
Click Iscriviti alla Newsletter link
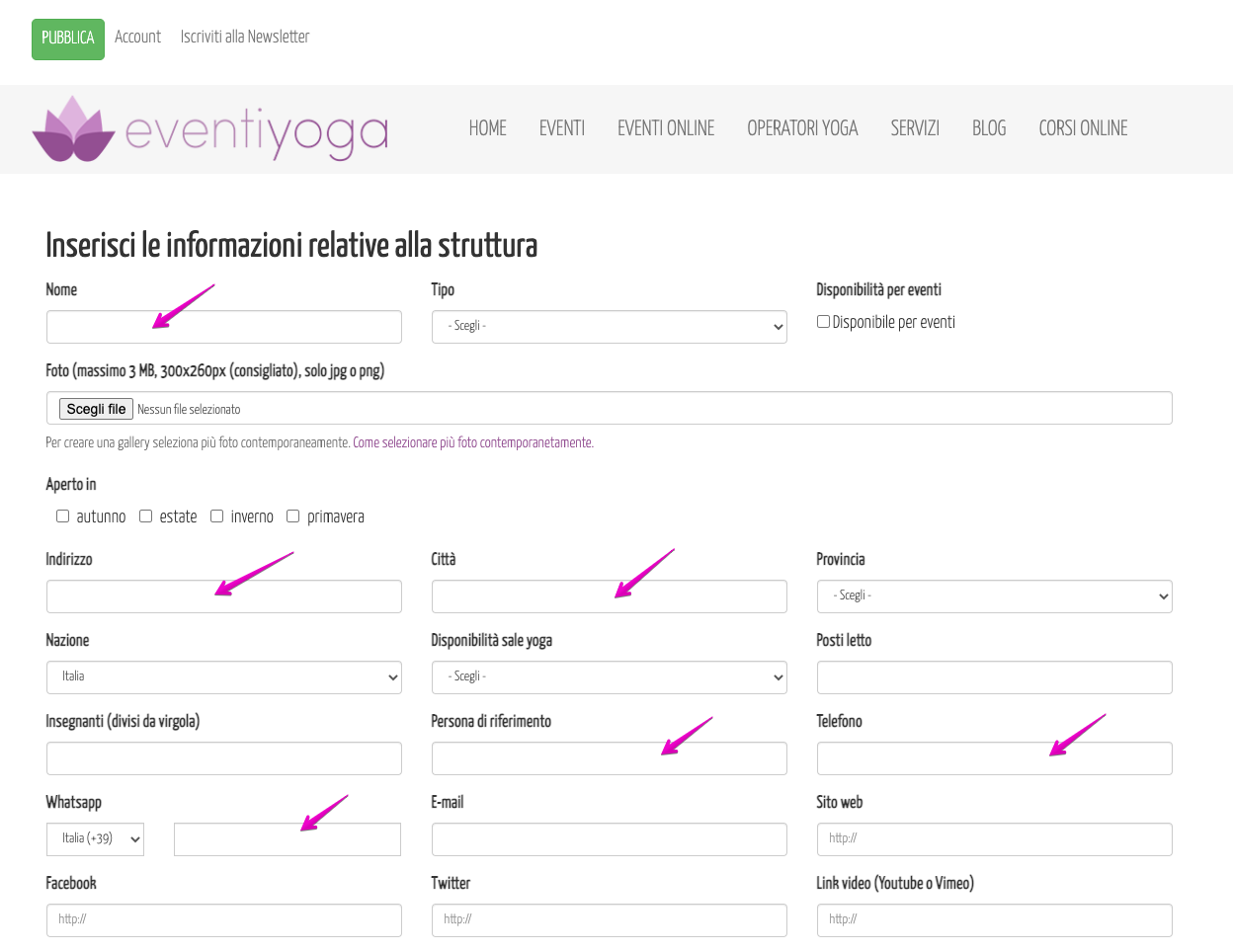[244, 38]
